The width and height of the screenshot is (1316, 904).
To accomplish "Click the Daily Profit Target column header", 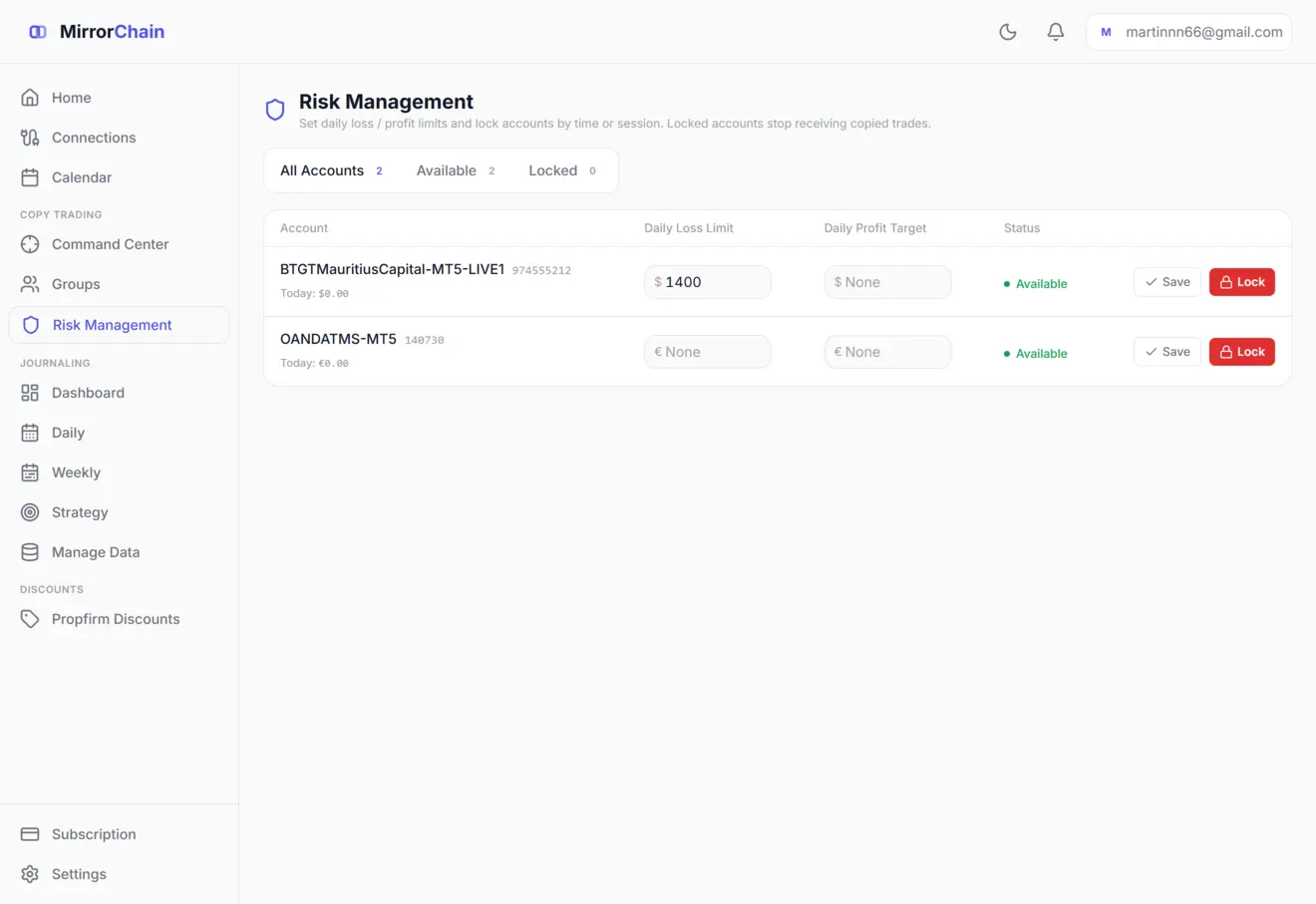I will tap(875, 228).
